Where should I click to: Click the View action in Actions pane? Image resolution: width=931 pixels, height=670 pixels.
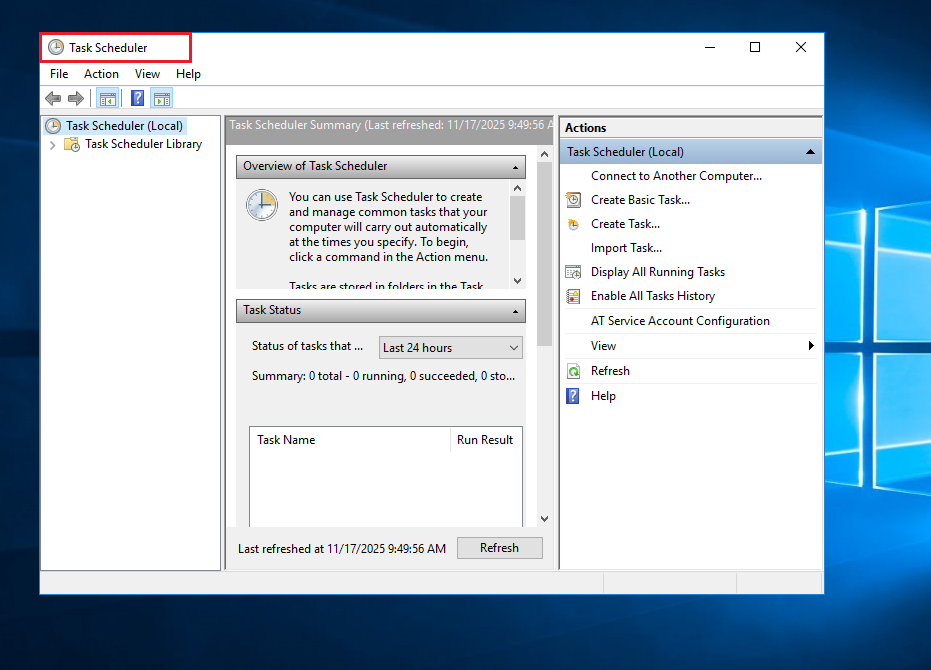603,346
